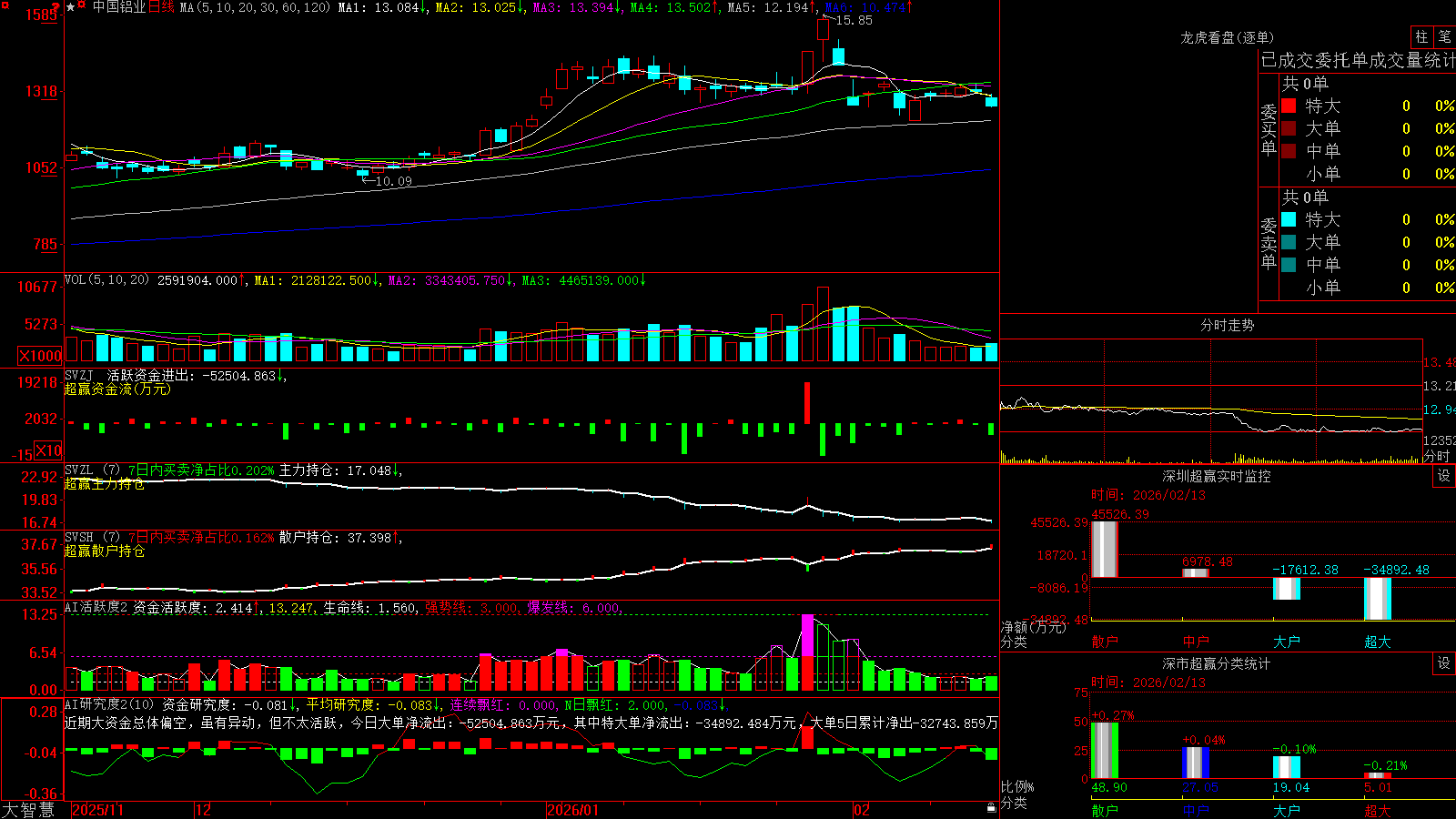
Task: Click the 10.09 low price annotation
Action: pos(392,181)
